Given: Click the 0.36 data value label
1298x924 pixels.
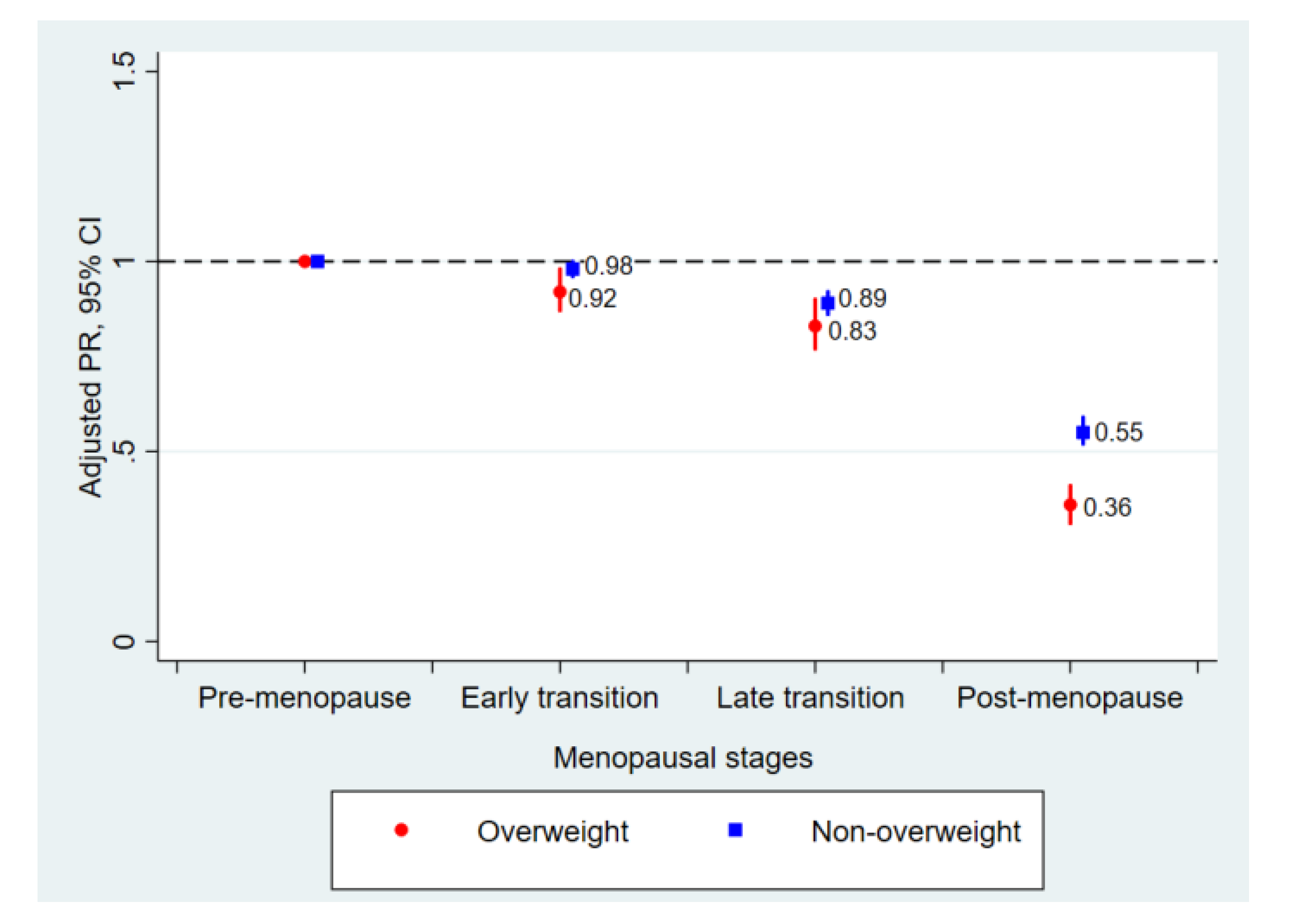Looking at the screenshot, I should coord(1107,507).
